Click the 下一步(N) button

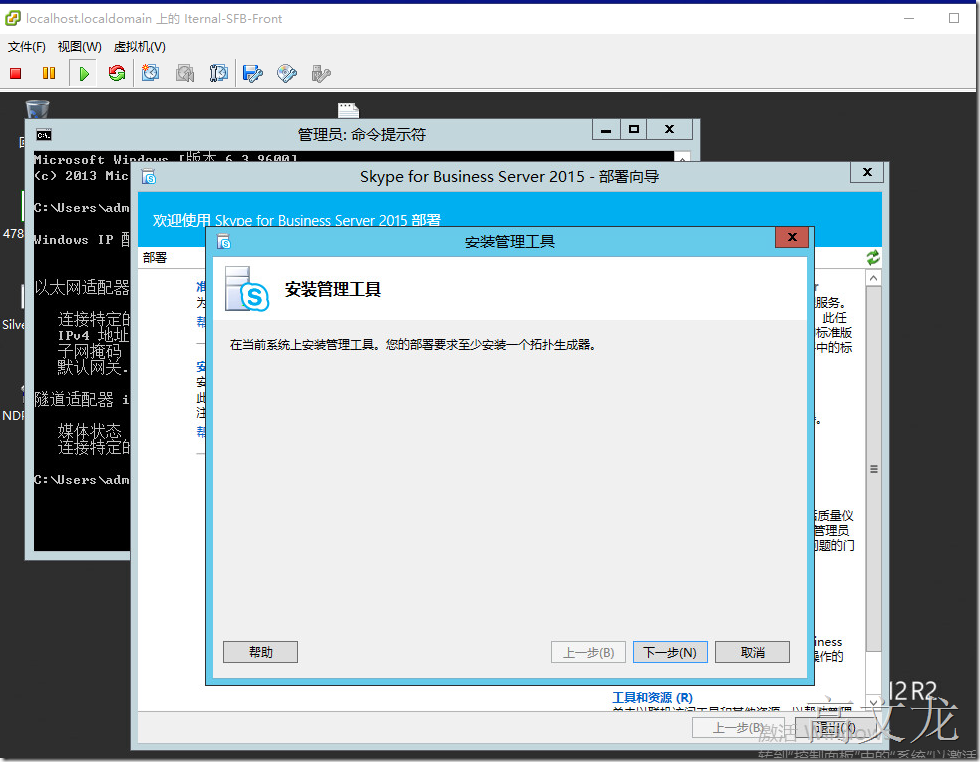coord(670,652)
